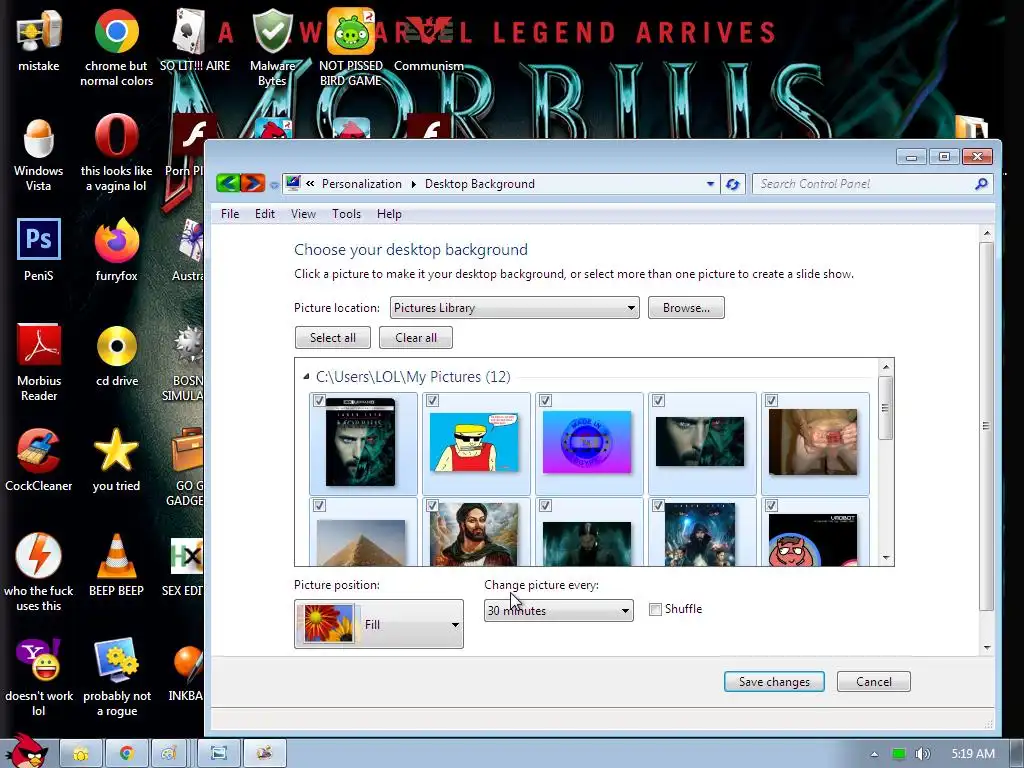Click the picture list scrollbar thumb

point(886,408)
